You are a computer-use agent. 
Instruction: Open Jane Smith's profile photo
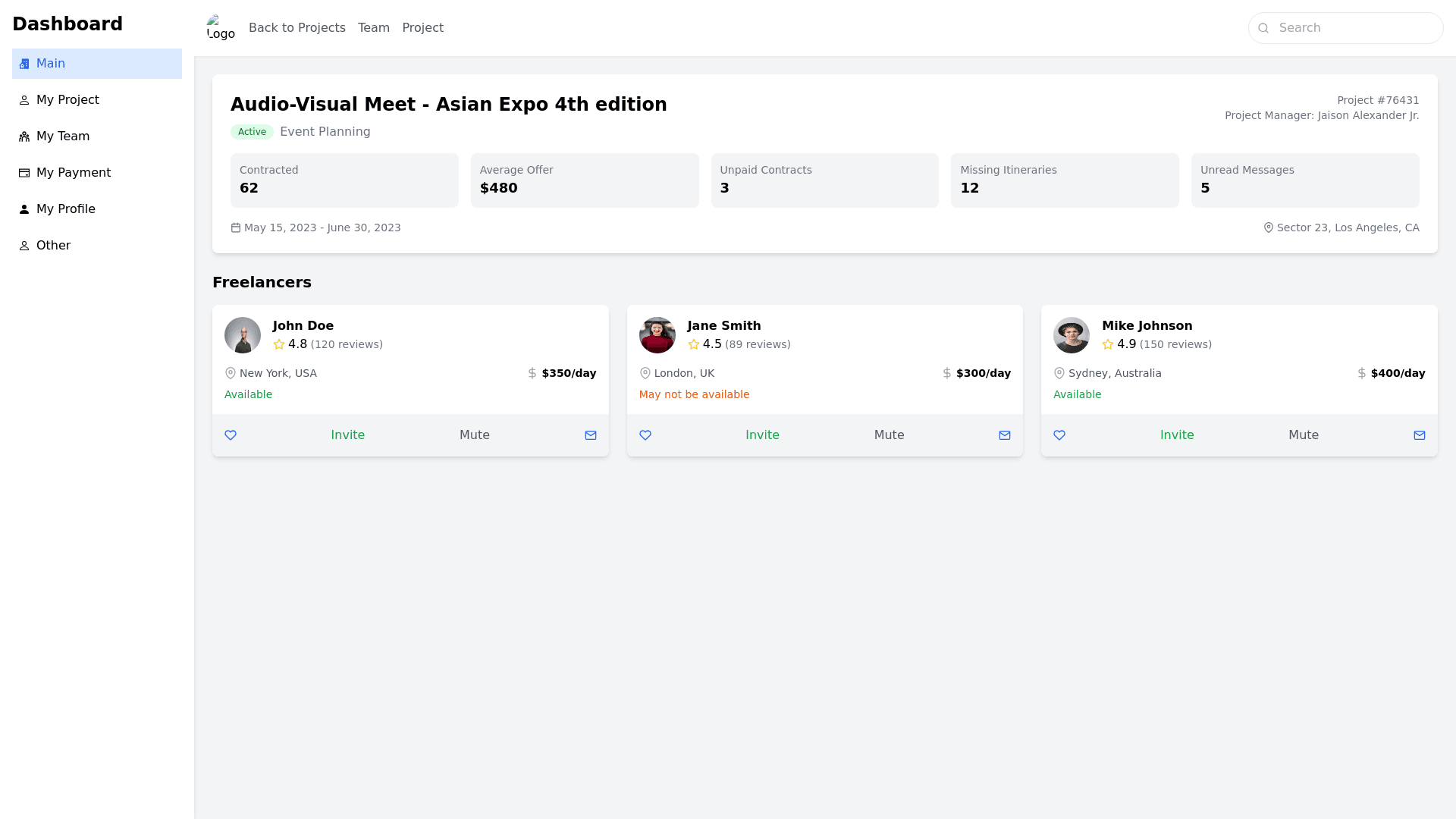[x=657, y=335]
